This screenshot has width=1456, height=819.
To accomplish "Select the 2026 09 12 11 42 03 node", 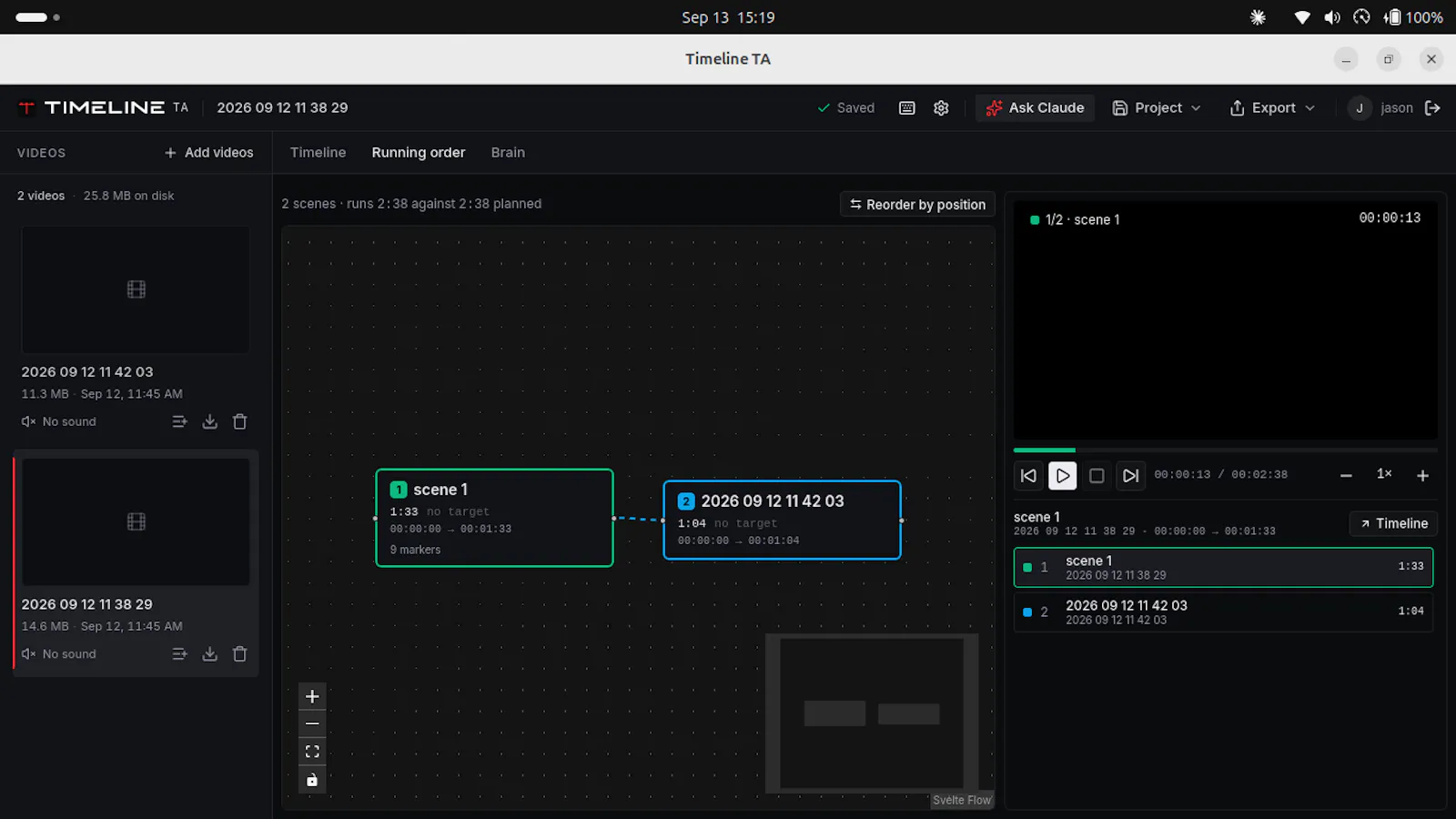I will click(782, 520).
